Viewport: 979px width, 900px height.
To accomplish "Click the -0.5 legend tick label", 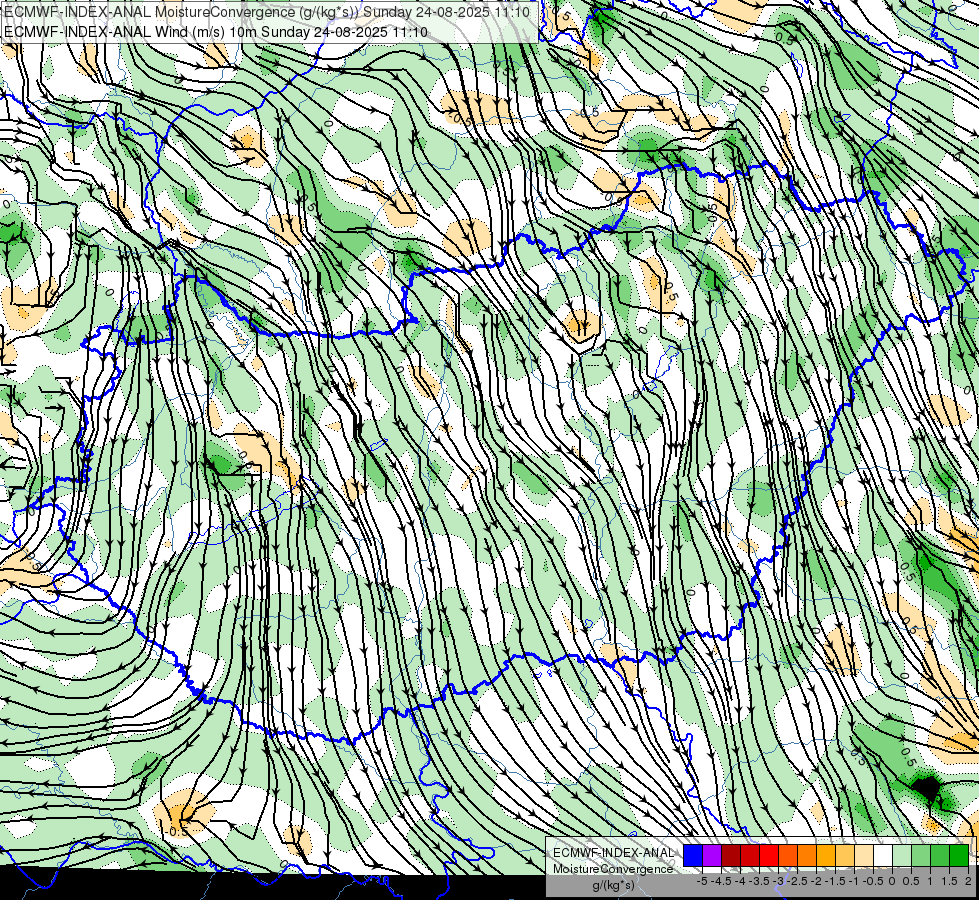I will pos(873,881).
